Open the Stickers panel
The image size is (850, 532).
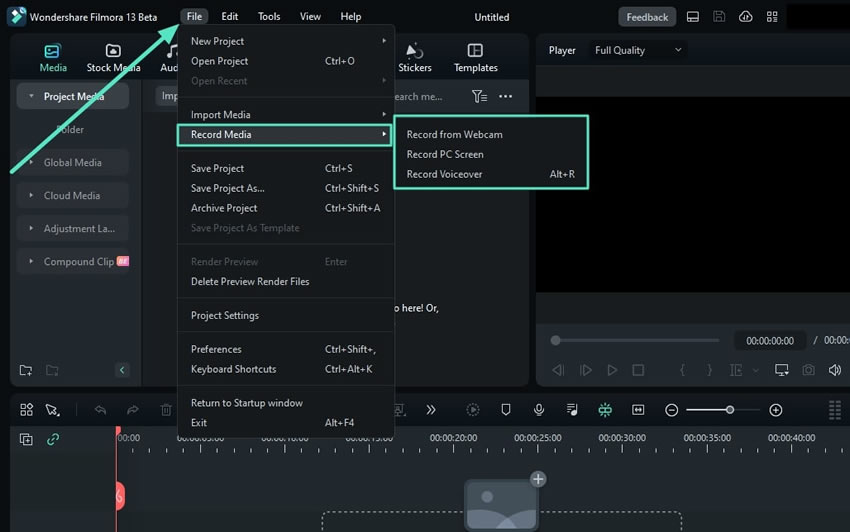(x=415, y=58)
